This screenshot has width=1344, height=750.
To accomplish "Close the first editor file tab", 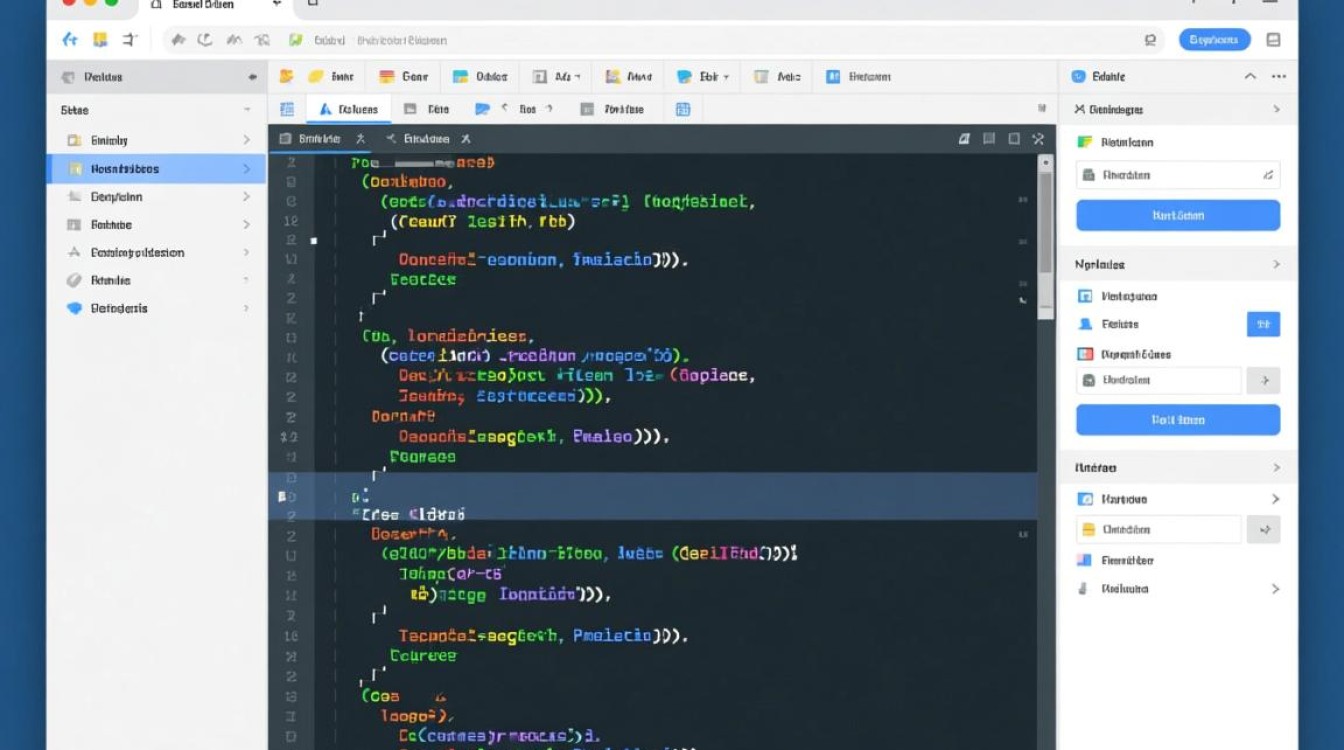I will point(360,139).
